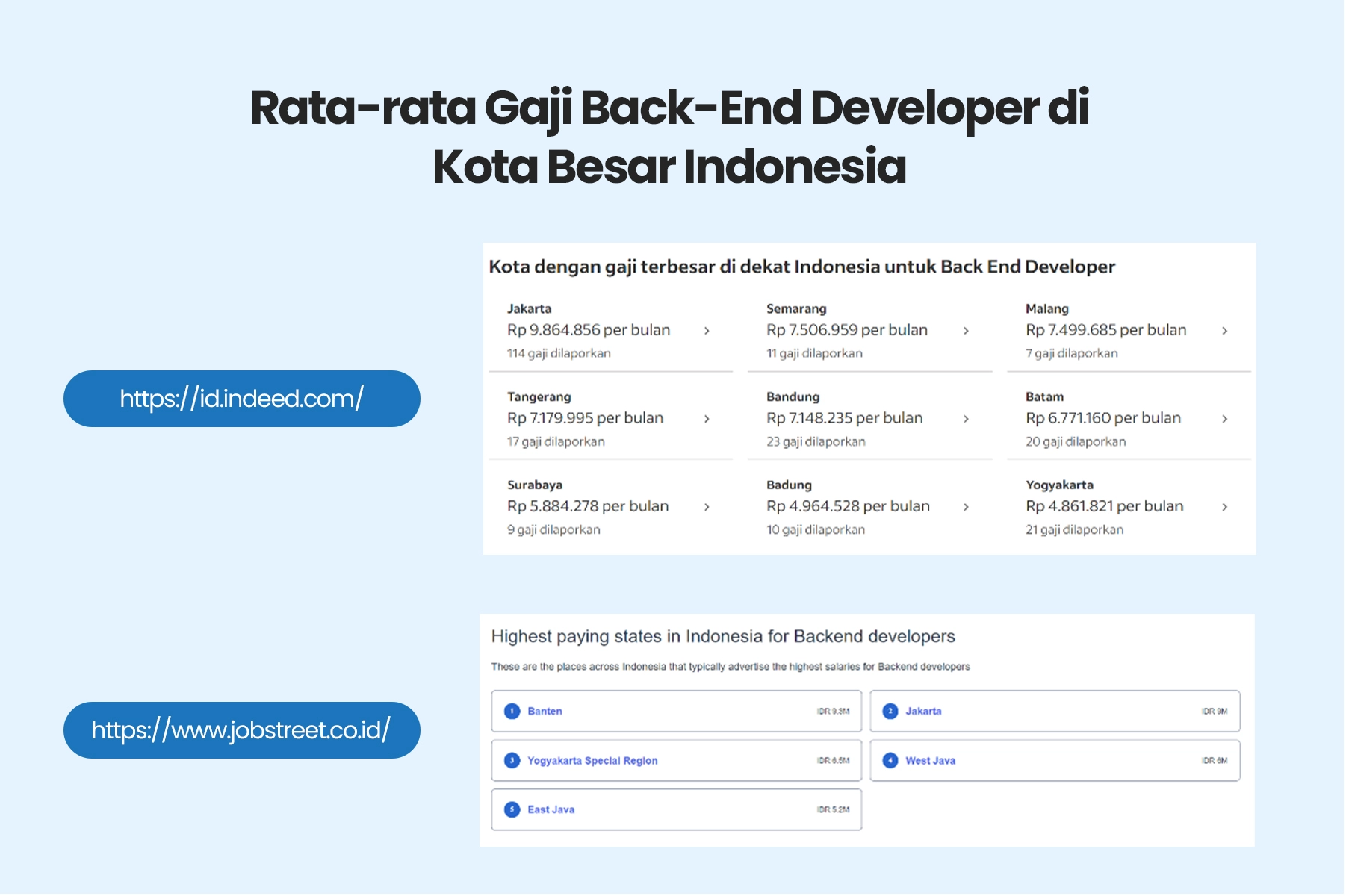The image size is (1346, 896).
Task: Expand Yogyakarta salary row chevron
Action: pyautogui.click(x=1225, y=507)
